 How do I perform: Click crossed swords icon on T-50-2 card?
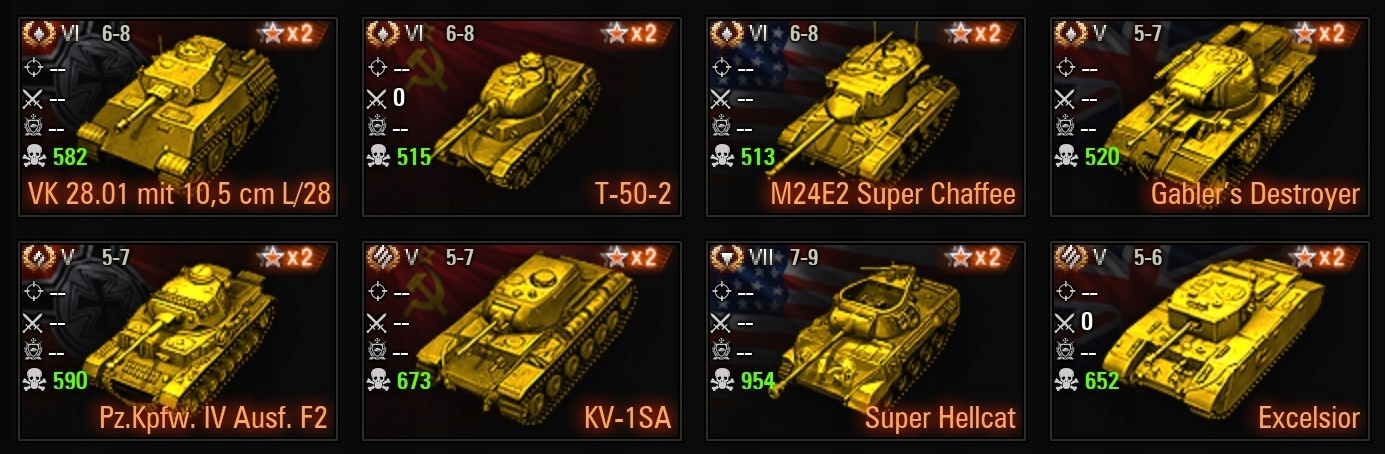(377, 98)
